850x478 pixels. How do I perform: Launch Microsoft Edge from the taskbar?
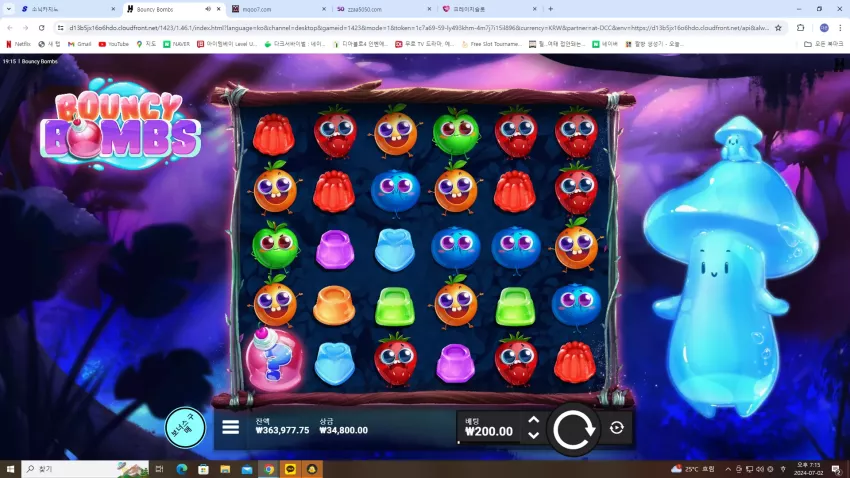[182, 469]
